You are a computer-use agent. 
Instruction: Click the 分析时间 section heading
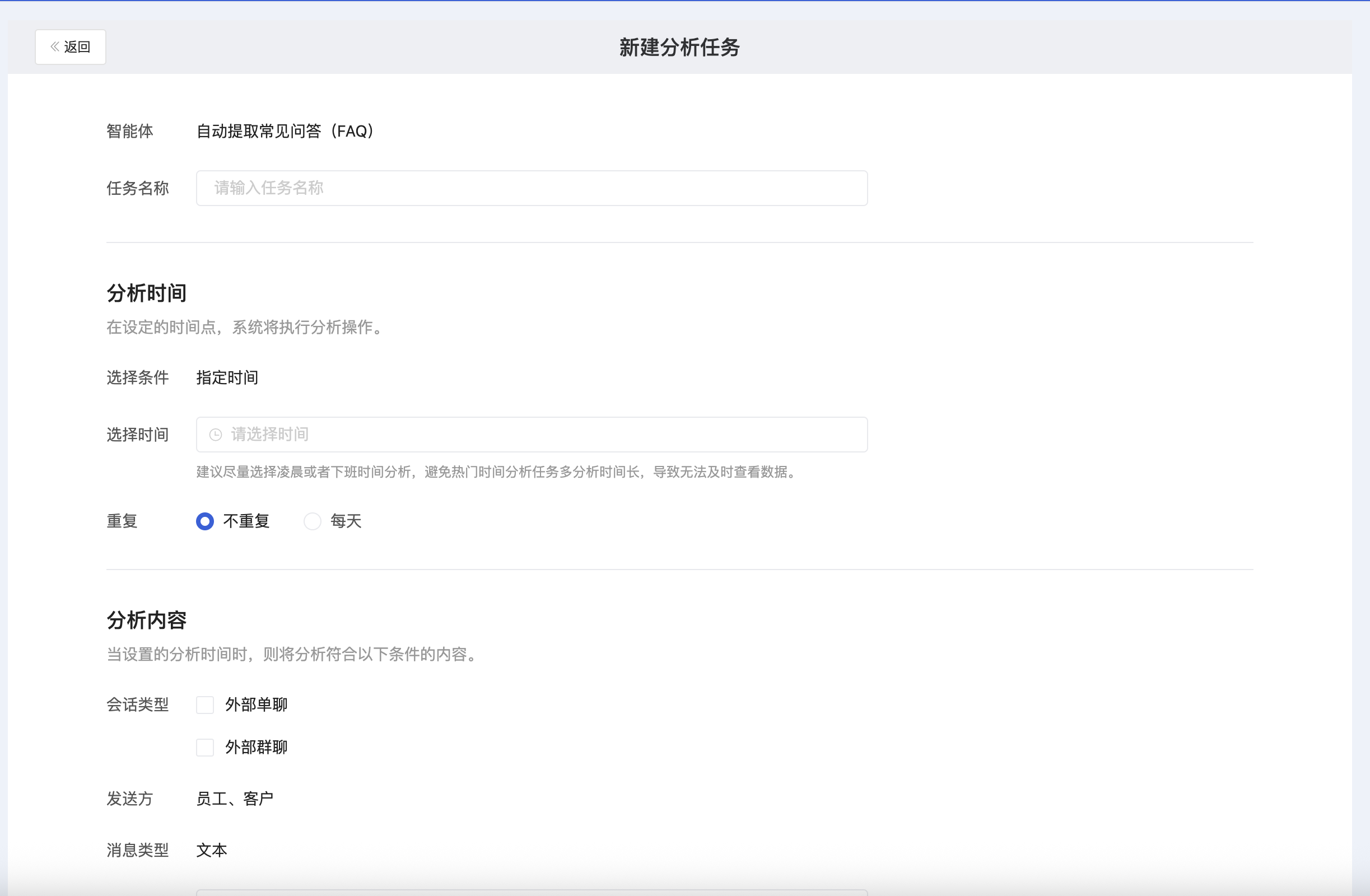146,293
